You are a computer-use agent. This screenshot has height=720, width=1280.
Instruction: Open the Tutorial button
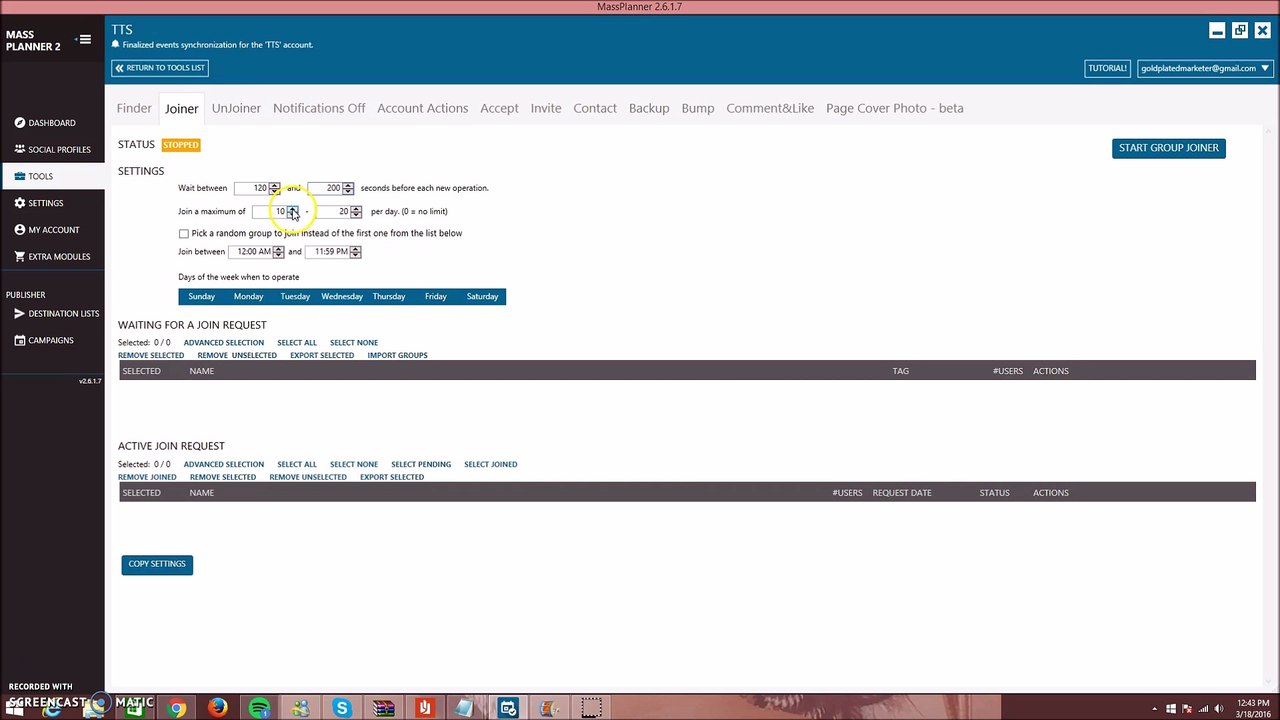(1107, 68)
